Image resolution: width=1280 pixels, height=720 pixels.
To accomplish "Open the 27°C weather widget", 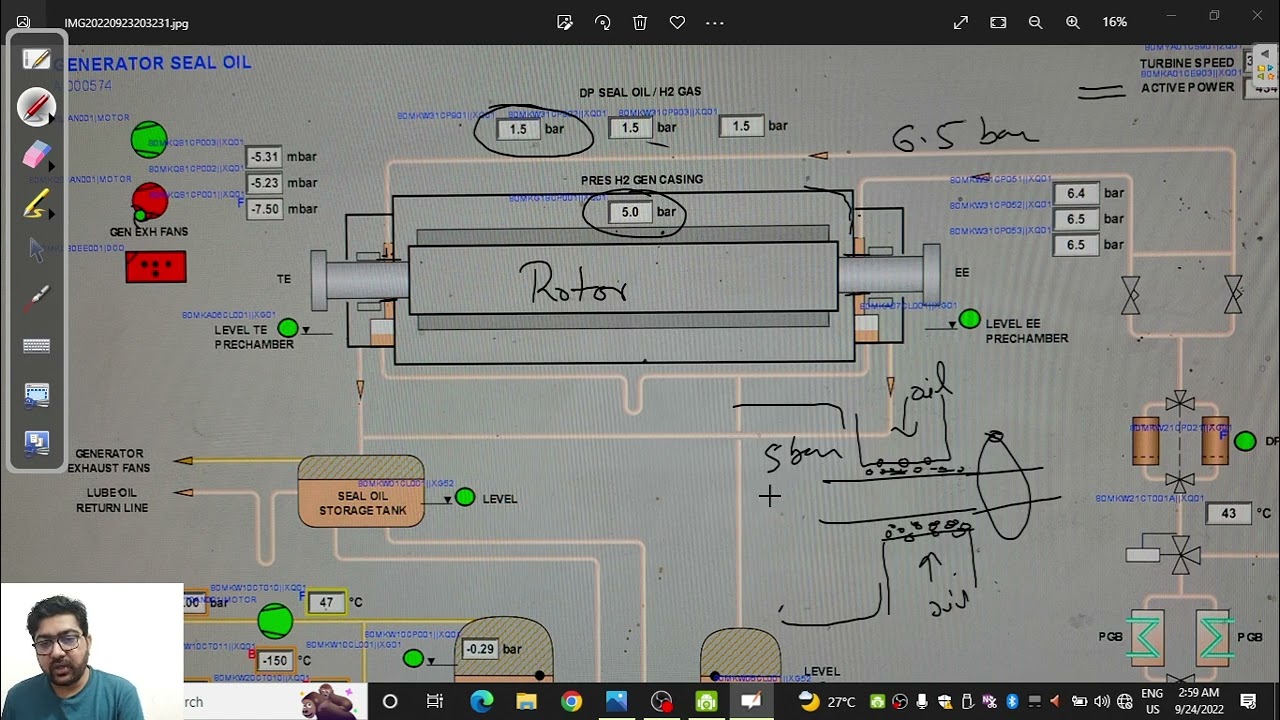I will pyautogui.click(x=828, y=701).
